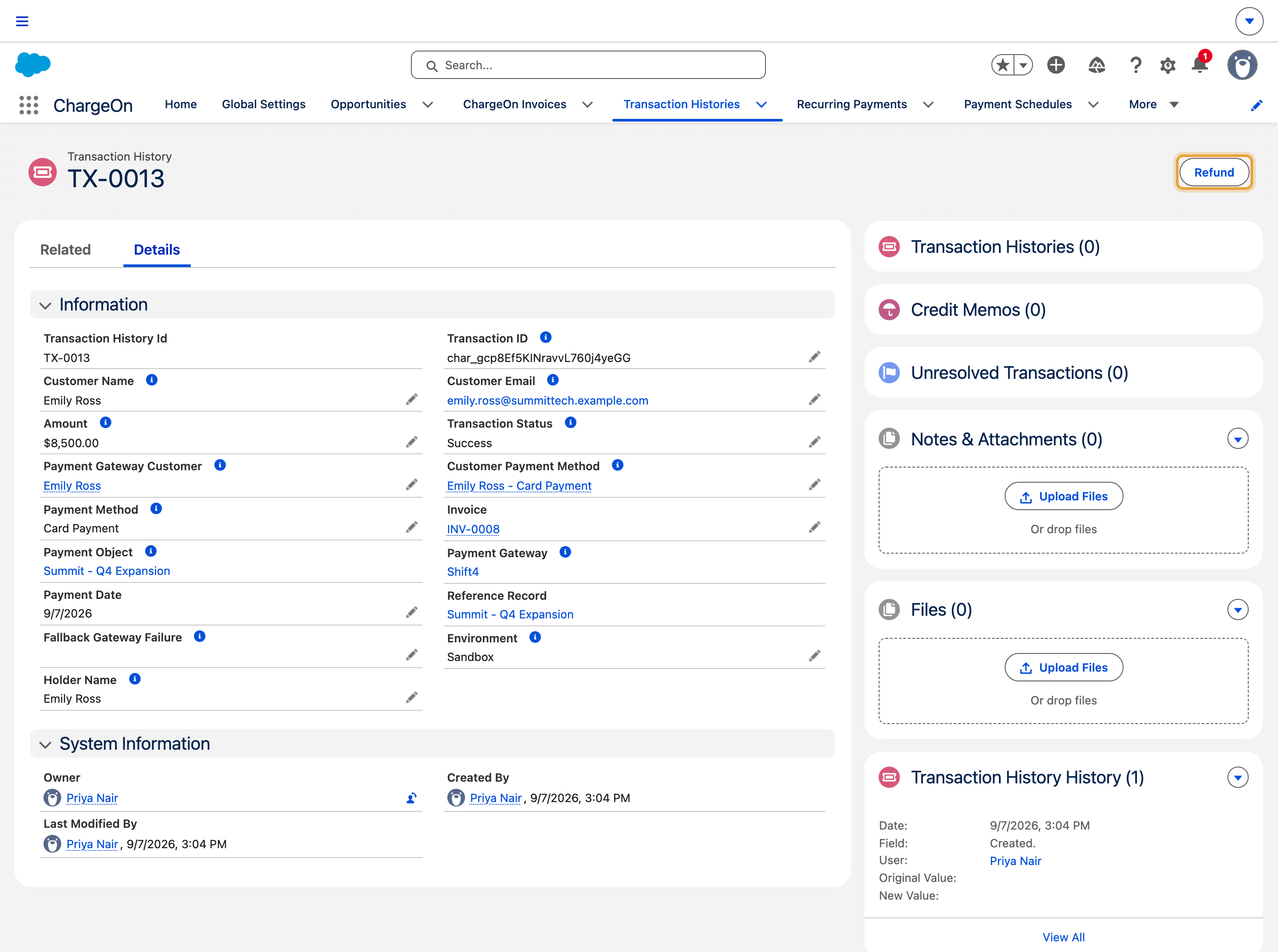Image resolution: width=1278 pixels, height=952 pixels.
Task: Click the Salesforce cloud logo
Action: coord(33,64)
